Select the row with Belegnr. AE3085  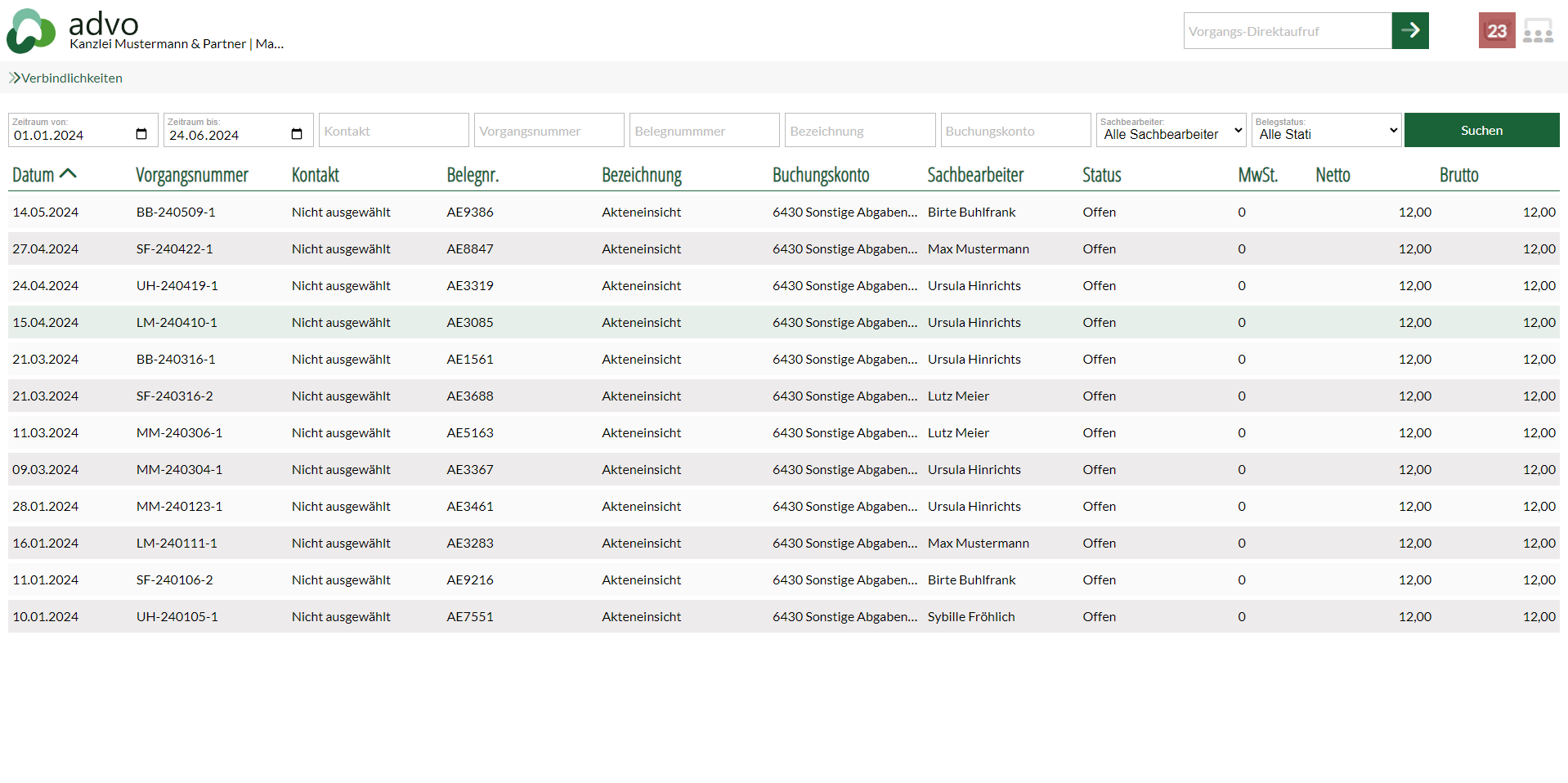tap(470, 322)
